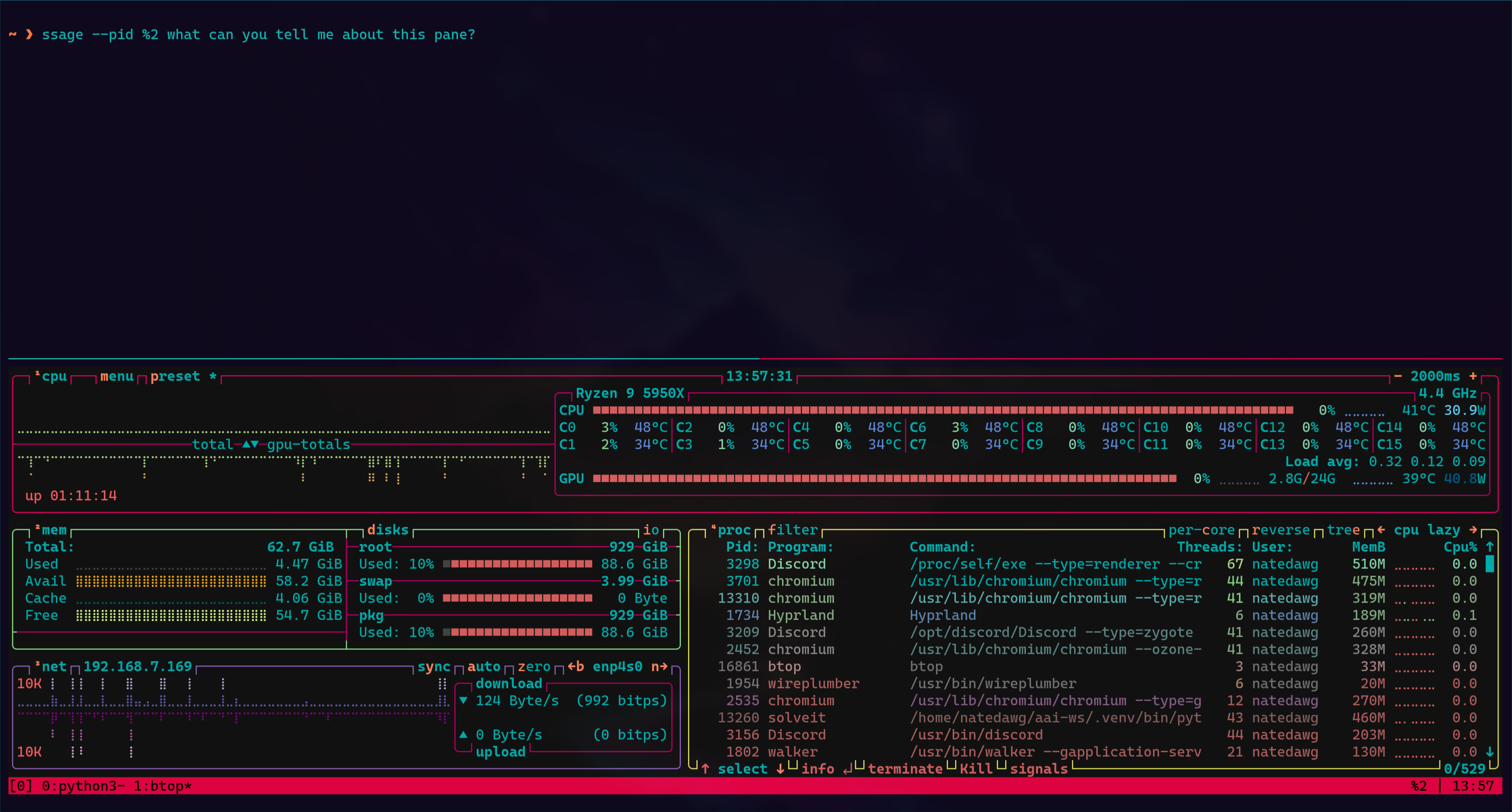Viewport: 1512px width, 812px height.
Task: Switch to tmux window 0:python3
Action: click(83, 786)
